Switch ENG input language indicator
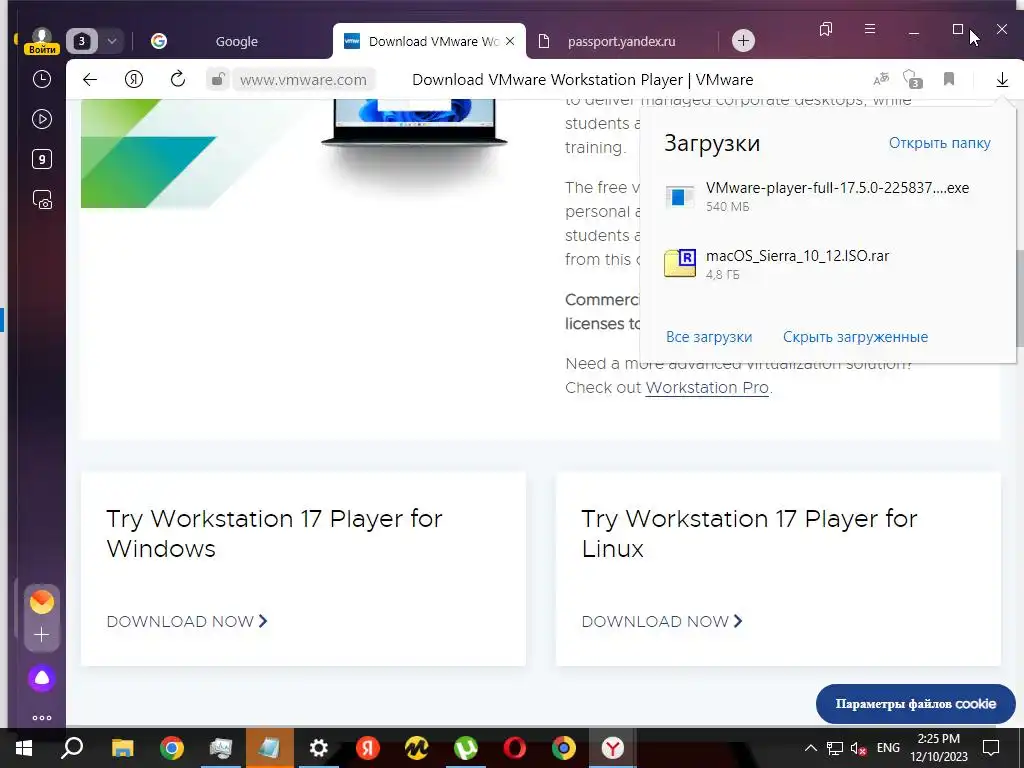 [888, 748]
